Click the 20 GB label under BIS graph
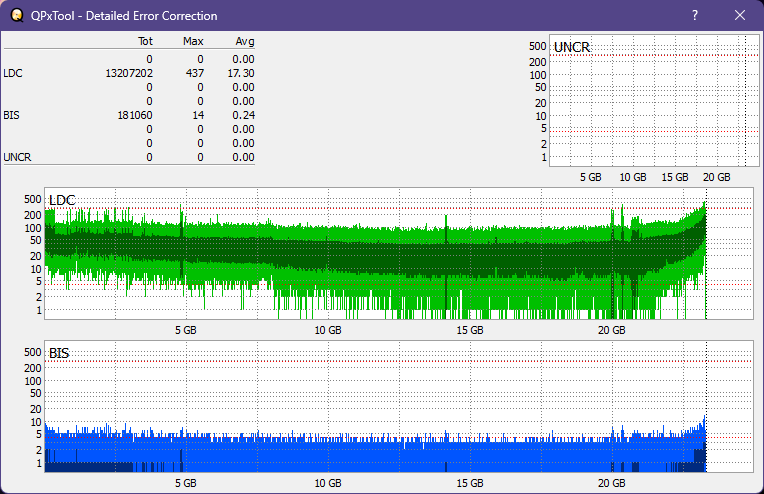This screenshot has height=494, width=764. [611, 483]
